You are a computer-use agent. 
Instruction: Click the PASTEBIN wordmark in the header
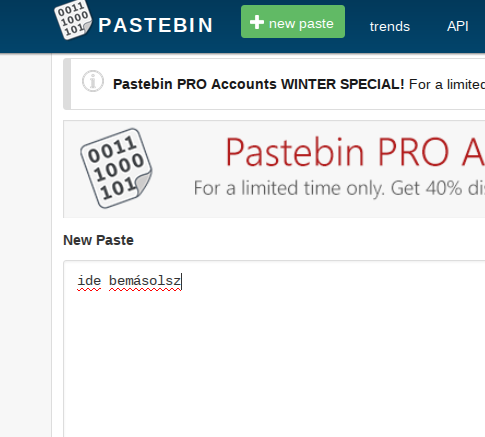coord(156,25)
